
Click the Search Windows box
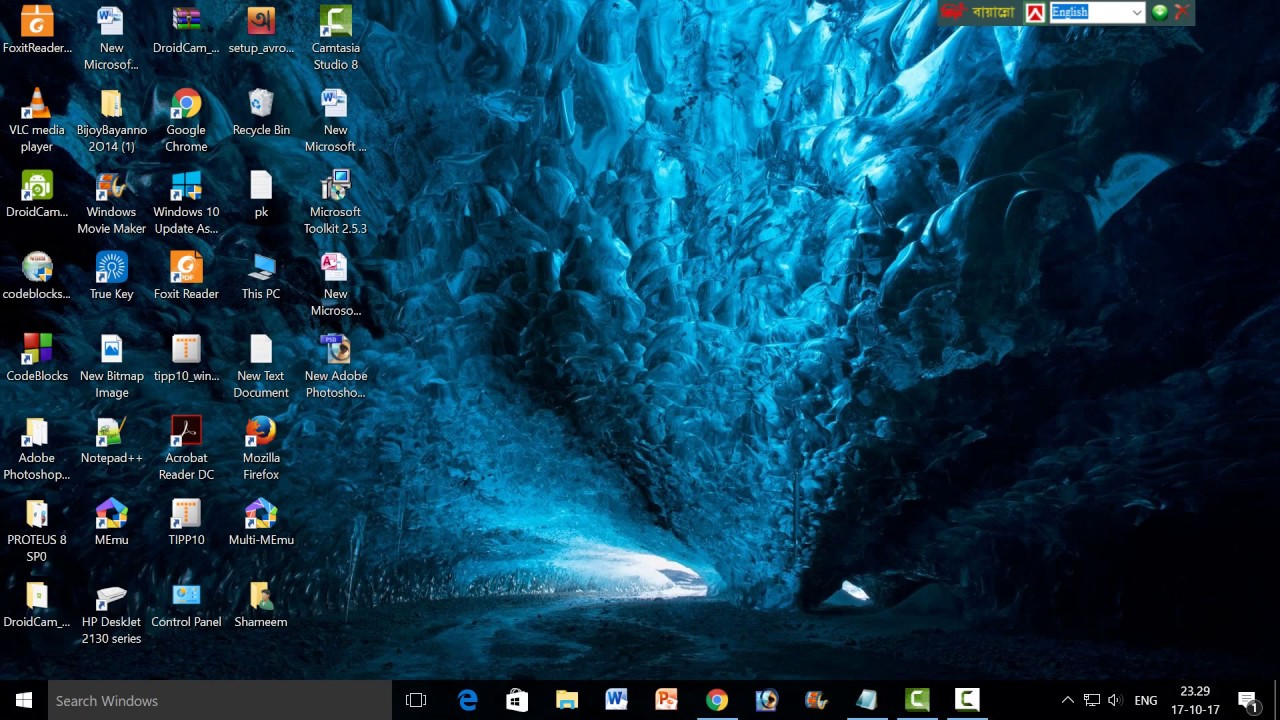tap(220, 700)
